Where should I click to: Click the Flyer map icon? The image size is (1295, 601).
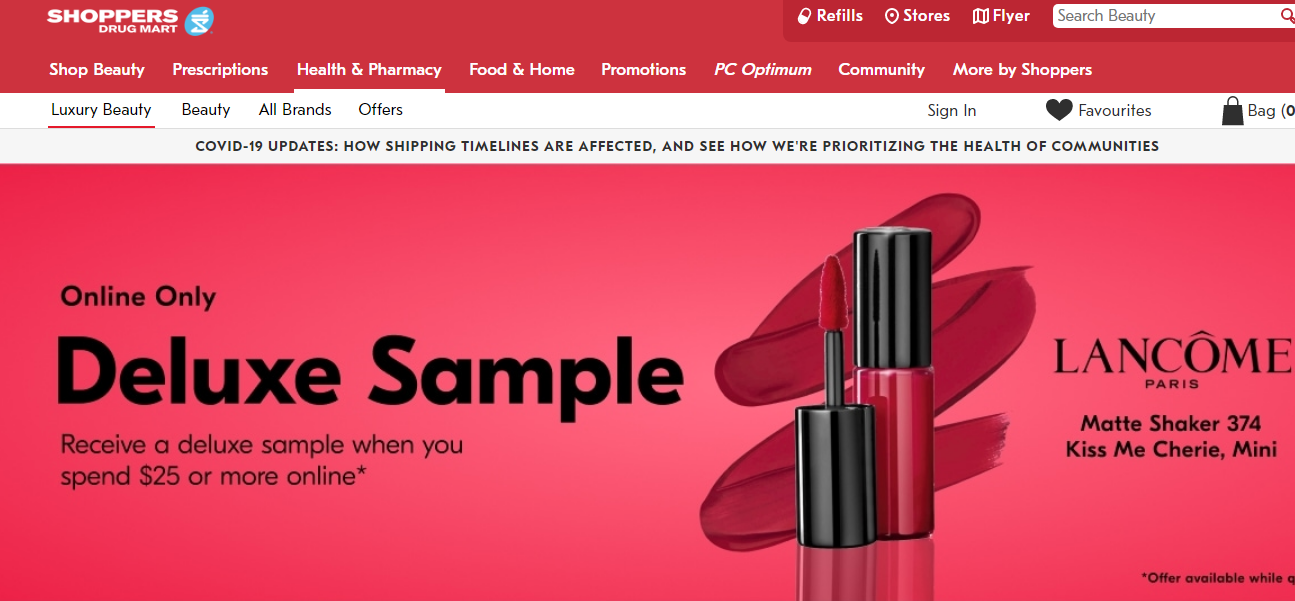(981, 16)
